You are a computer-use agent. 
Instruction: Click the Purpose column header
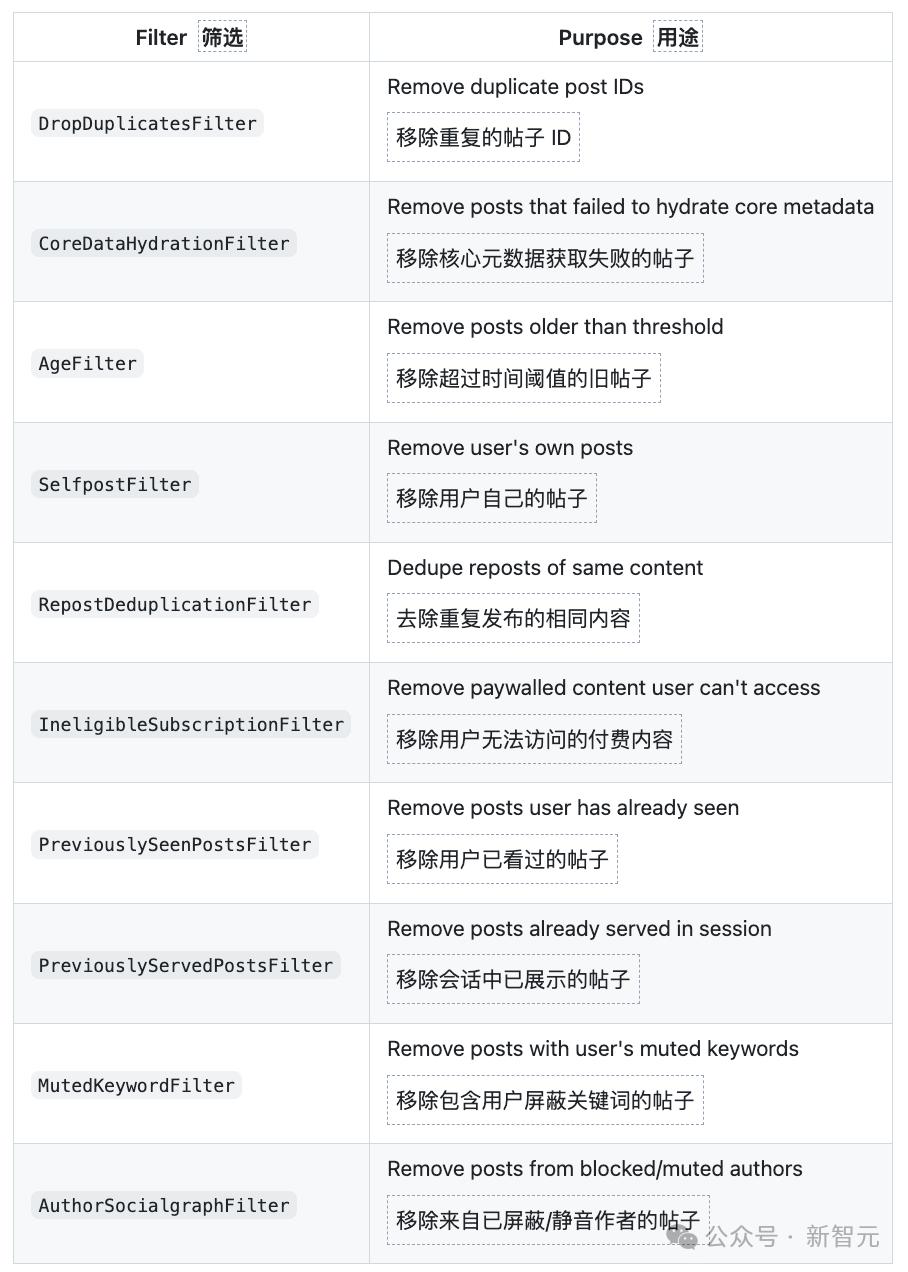point(600,38)
